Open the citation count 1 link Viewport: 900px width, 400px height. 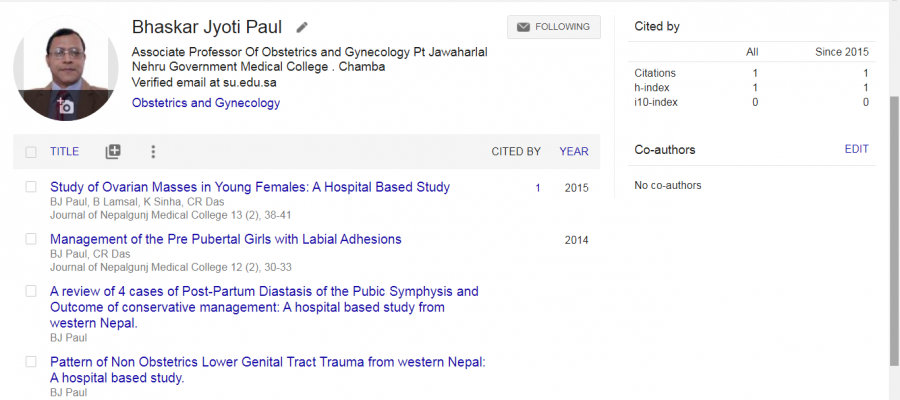(x=538, y=188)
